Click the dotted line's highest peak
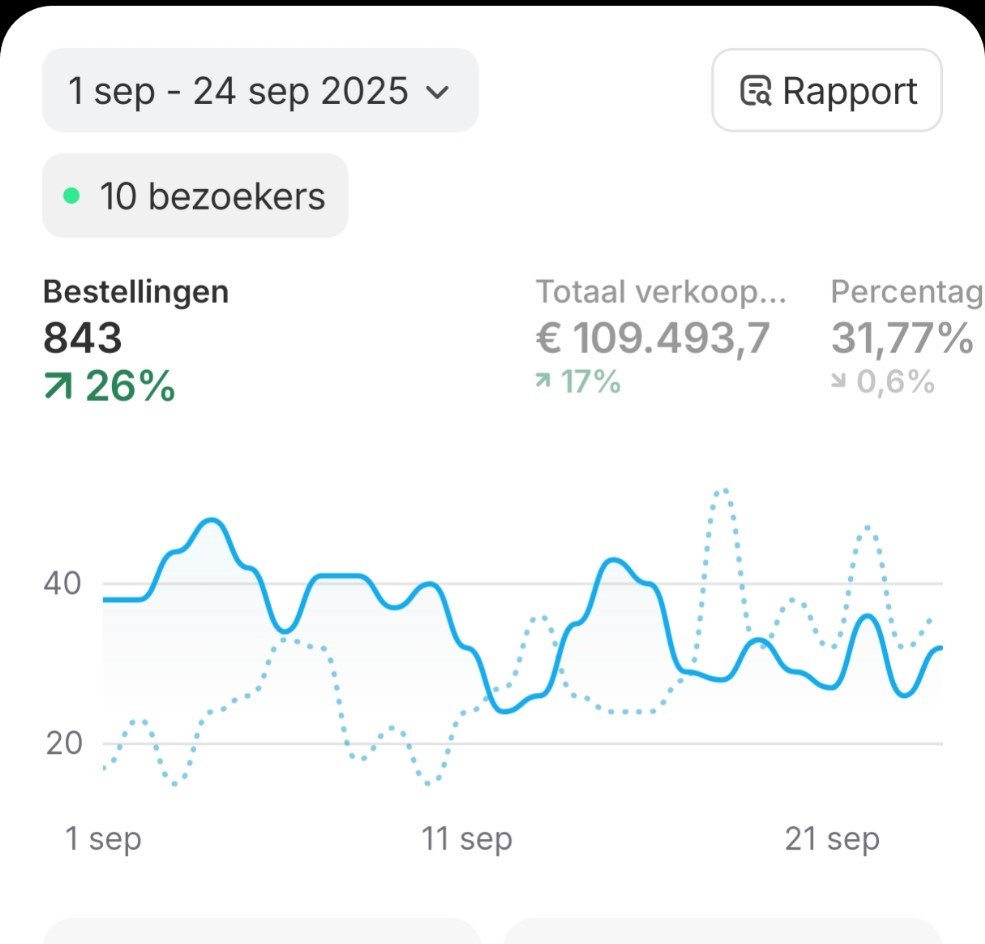 722,490
